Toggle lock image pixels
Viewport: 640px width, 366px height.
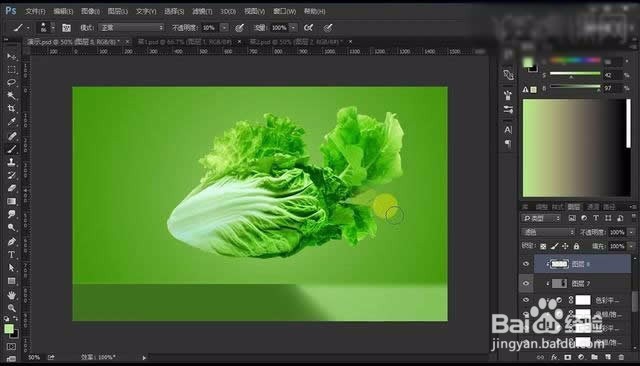click(x=554, y=246)
